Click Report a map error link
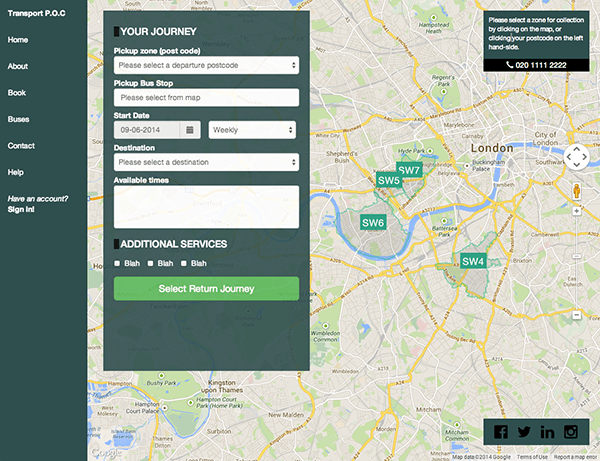This screenshot has height=461, width=600. [x=575, y=457]
